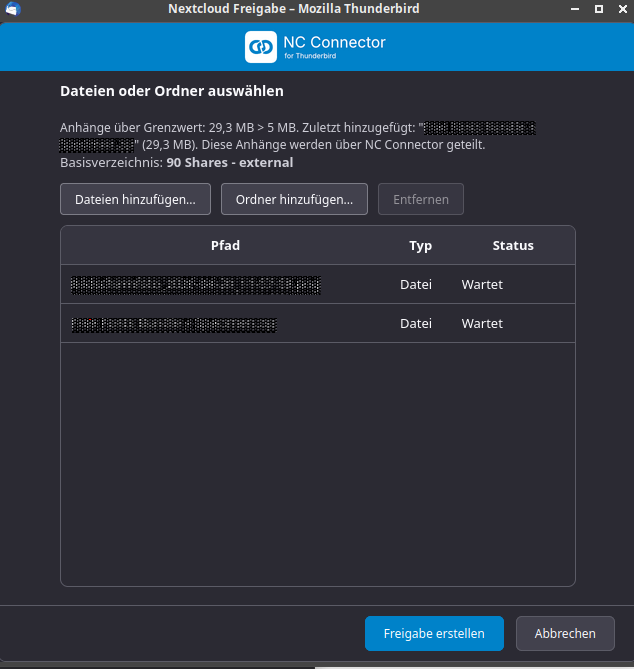Click the Pfad column header
The height and width of the screenshot is (669, 634).
click(x=225, y=245)
